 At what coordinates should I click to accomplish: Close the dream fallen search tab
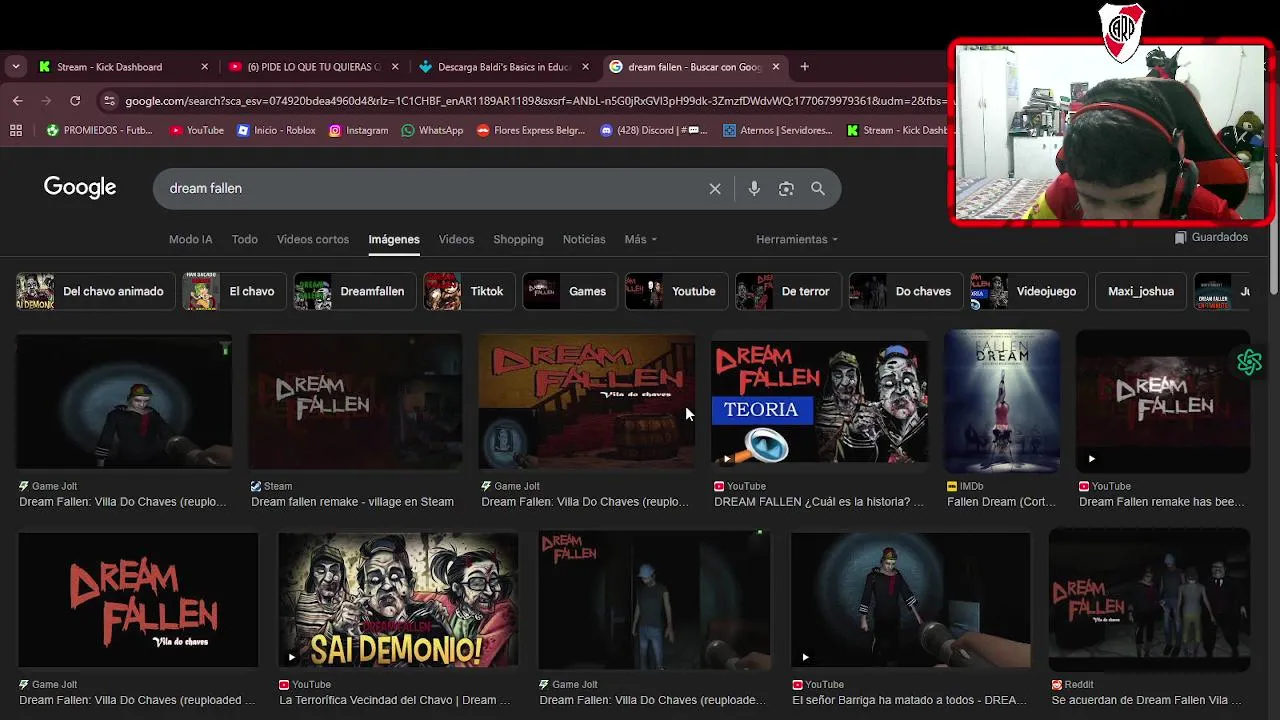coord(775,67)
